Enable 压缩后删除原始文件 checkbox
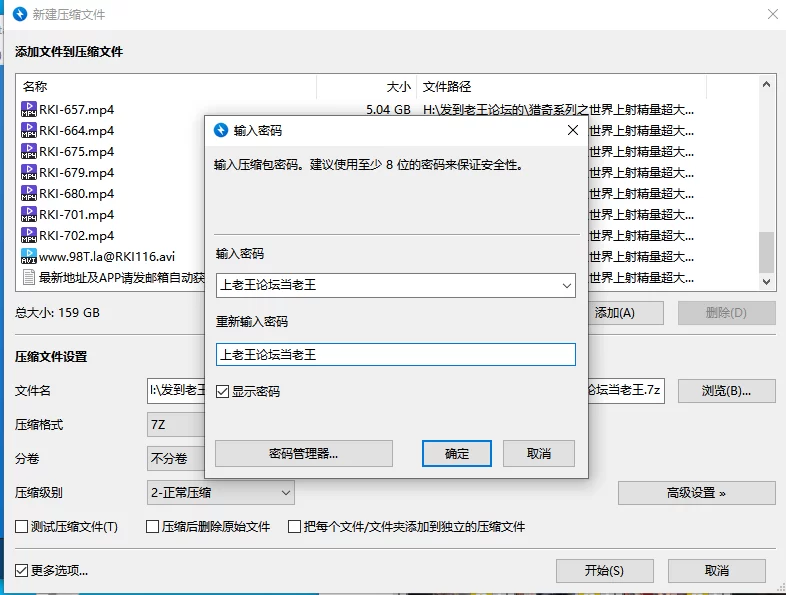Screen dimensions: 786x595 click(x=152, y=527)
